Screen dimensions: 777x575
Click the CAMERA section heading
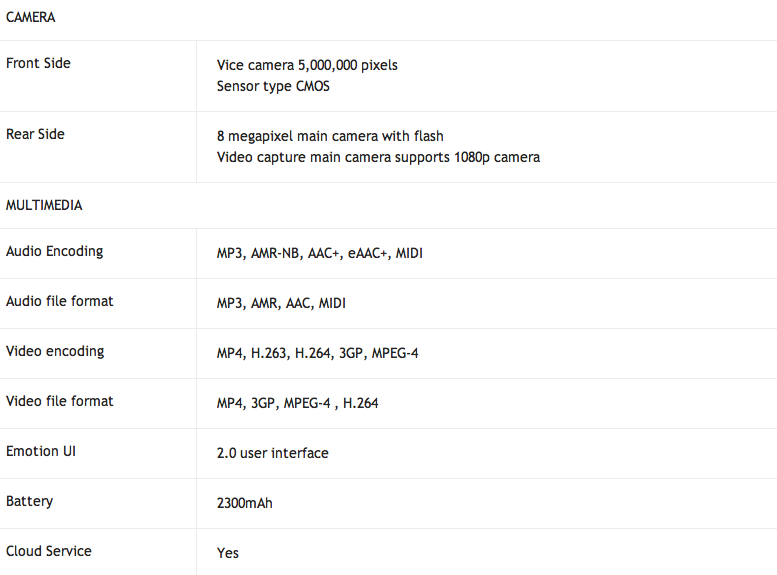tap(30, 17)
